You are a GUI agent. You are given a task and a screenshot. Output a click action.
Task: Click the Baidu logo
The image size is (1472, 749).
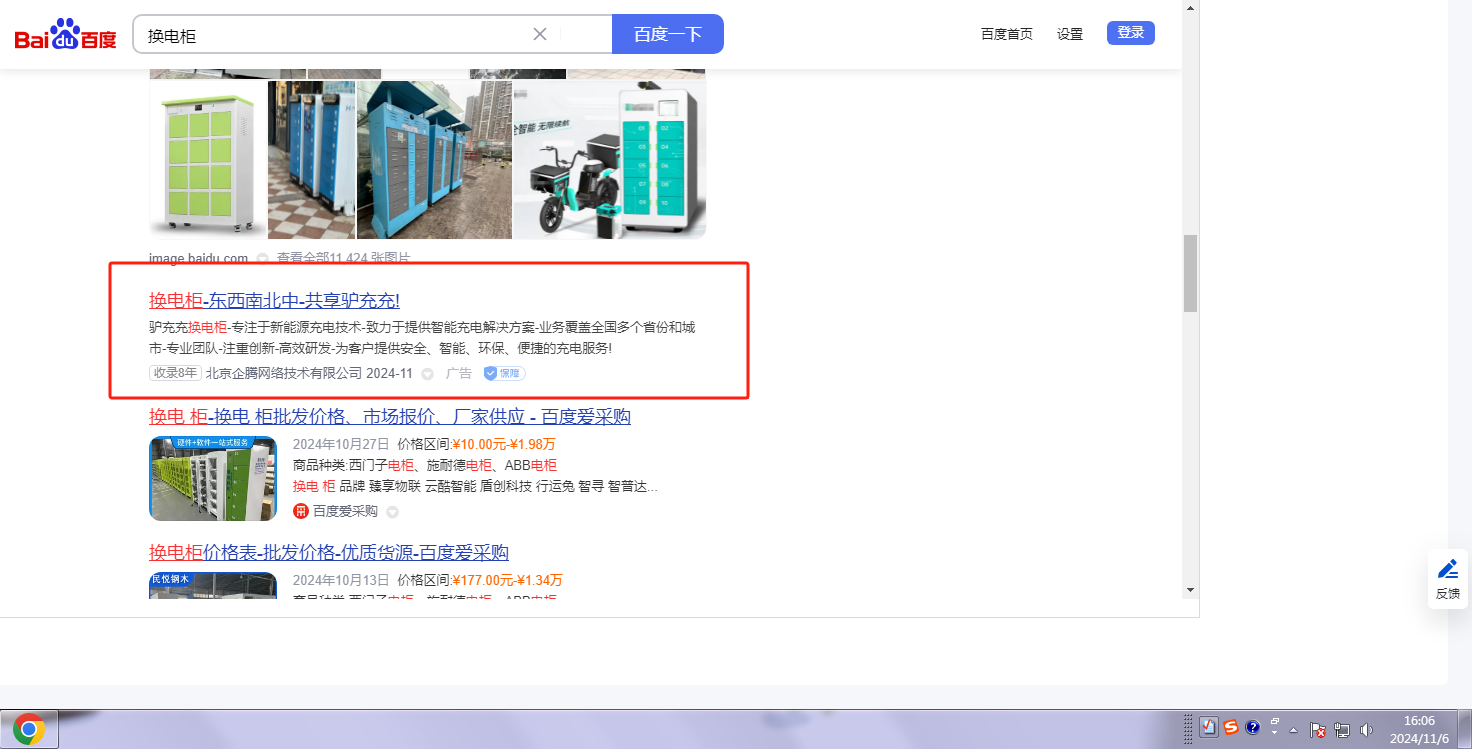point(65,35)
